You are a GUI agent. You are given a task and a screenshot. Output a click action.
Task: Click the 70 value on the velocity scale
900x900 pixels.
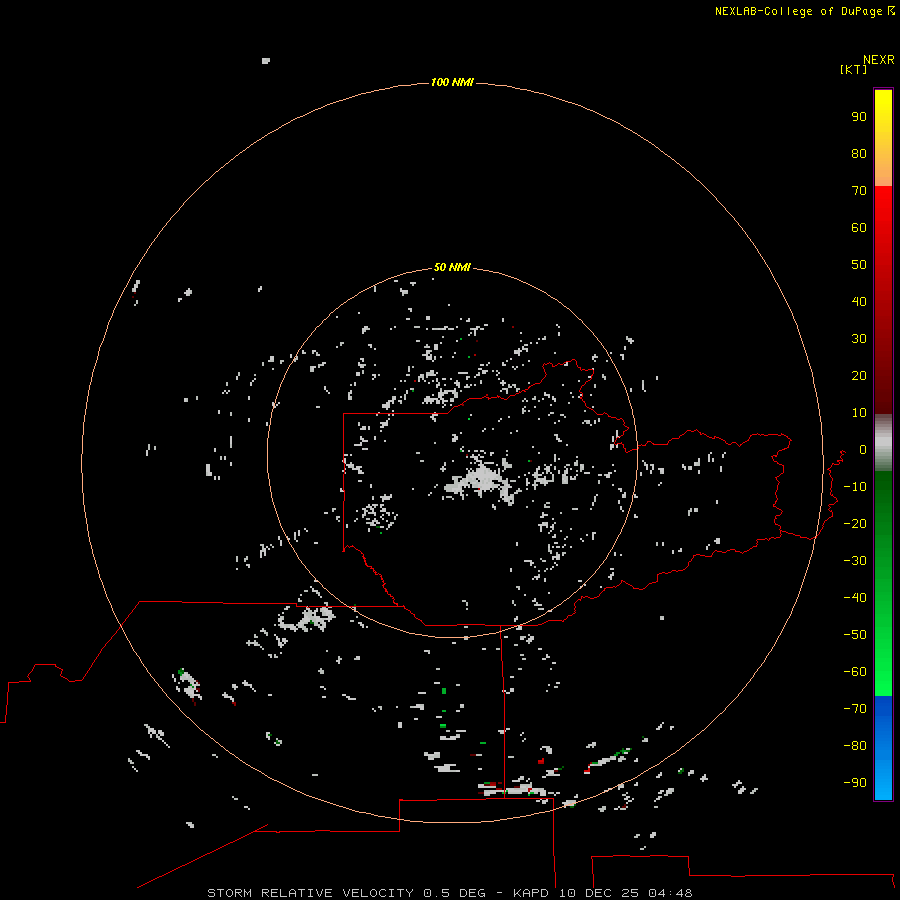click(859, 191)
